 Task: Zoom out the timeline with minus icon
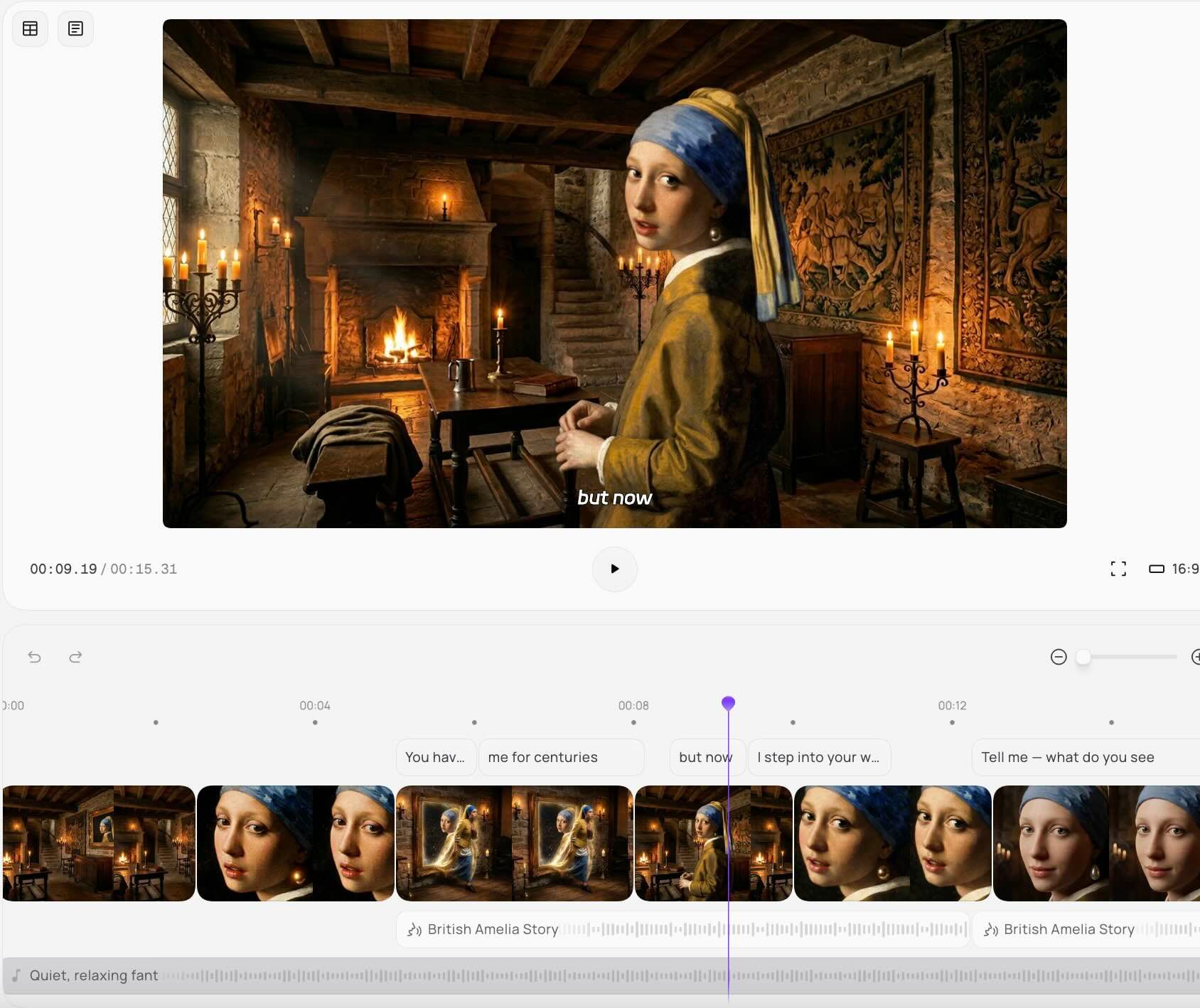click(x=1059, y=657)
